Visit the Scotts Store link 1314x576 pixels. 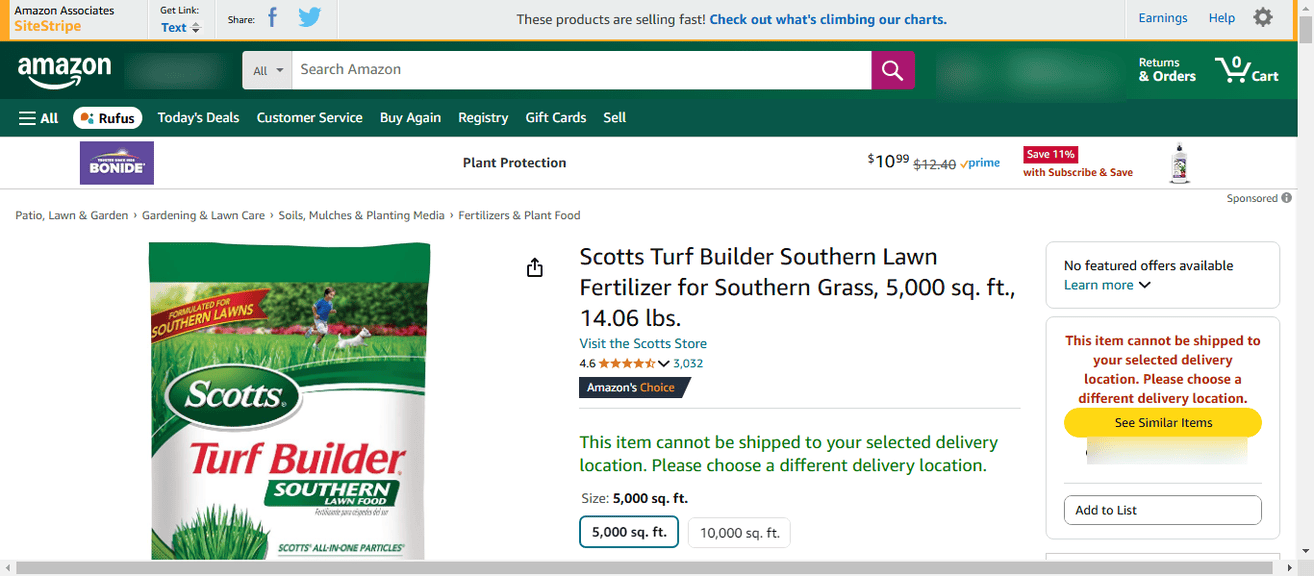[x=642, y=343]
